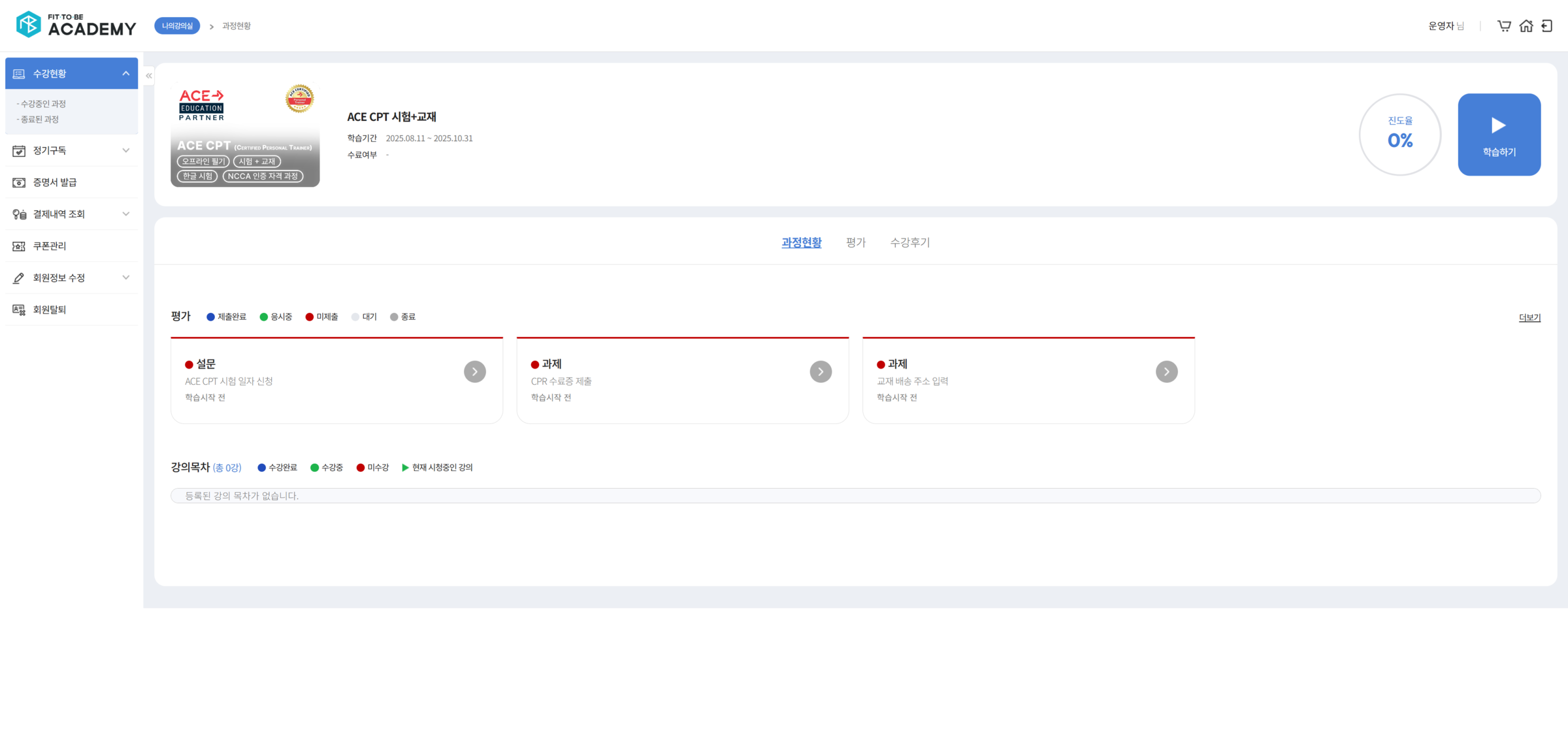
Task: Open CPR 수료증 제출 assignment arrow
Action: point(821,372)
